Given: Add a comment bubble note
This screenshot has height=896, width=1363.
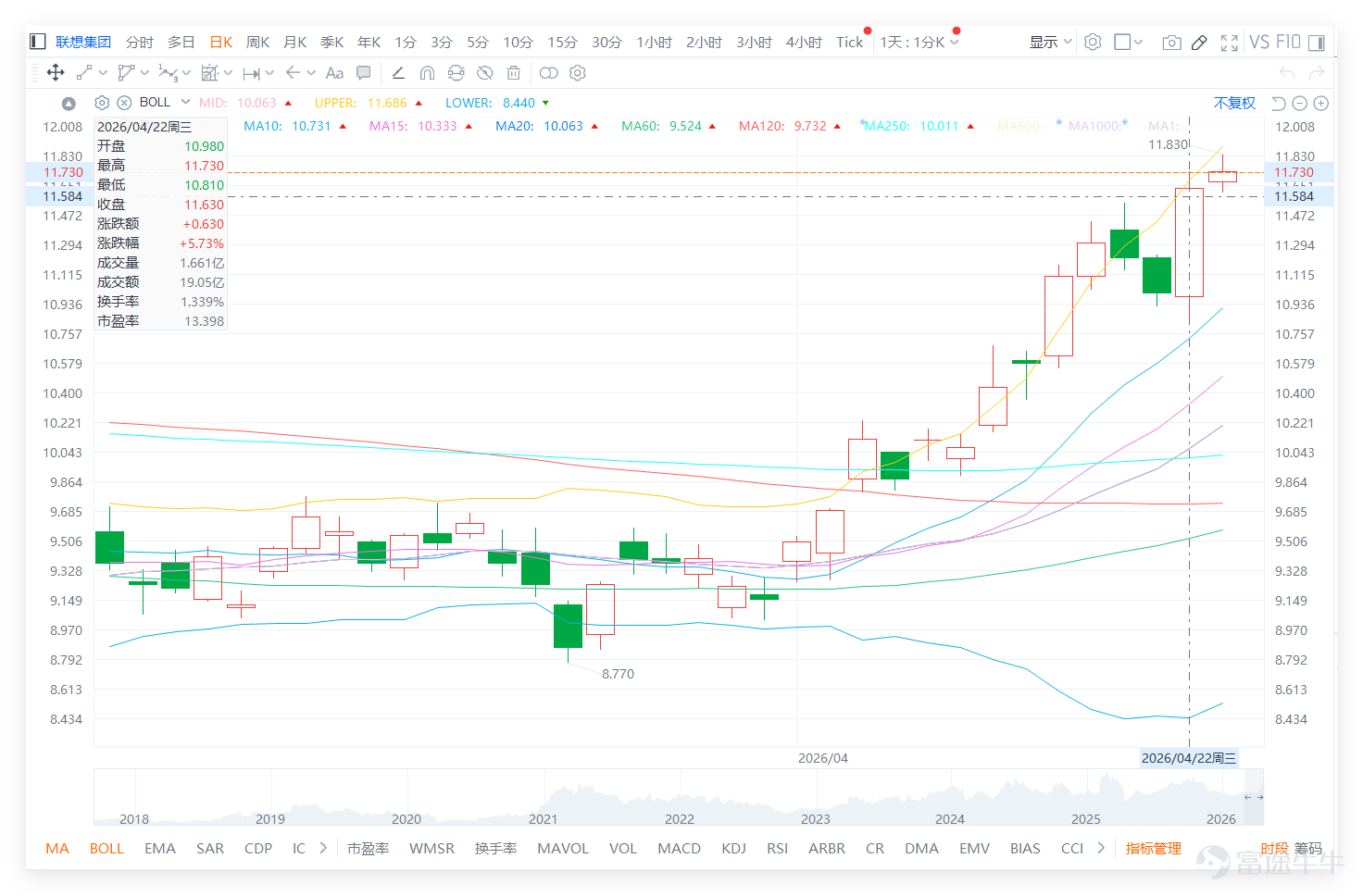Looking at the screenshot, I should click(x=364, y=72).
